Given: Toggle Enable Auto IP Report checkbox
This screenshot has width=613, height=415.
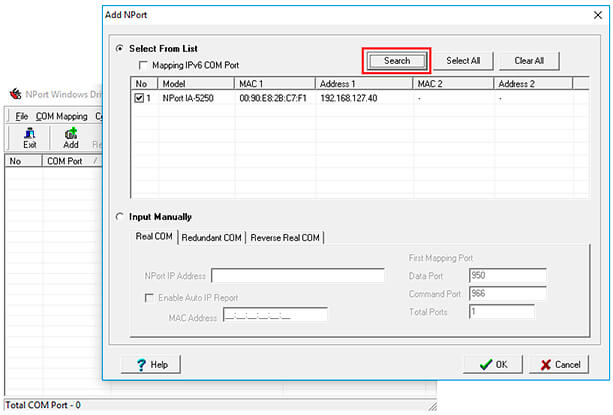Looking at the screenshot, I should pos(149,298).
